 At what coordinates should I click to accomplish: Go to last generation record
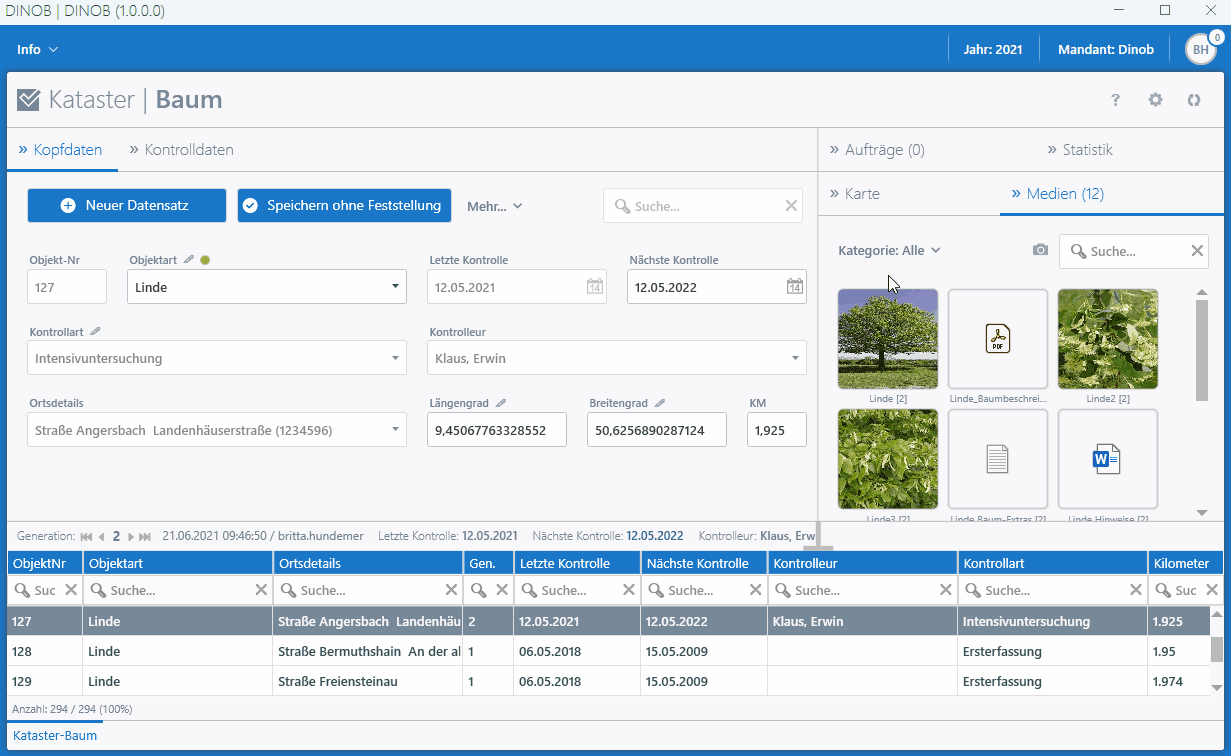(x=146, y=536)
